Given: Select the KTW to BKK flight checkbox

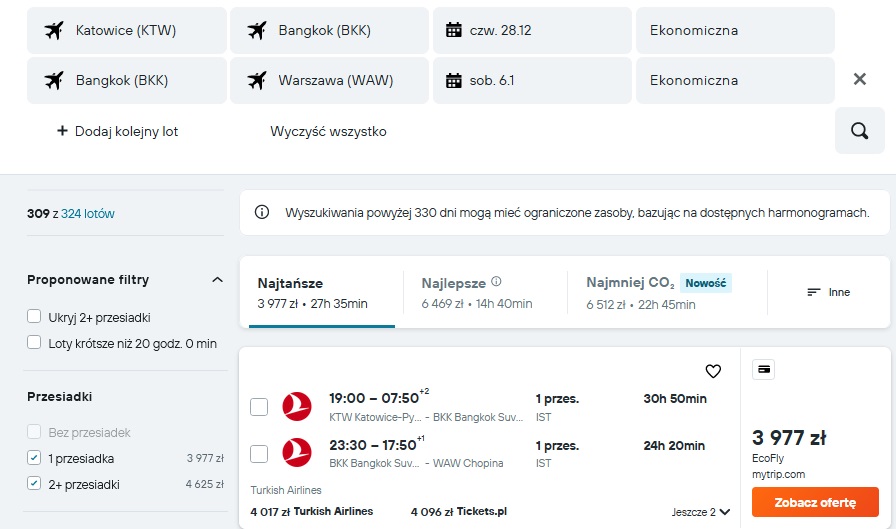Looking at the screenshot, I should [259, 407].
